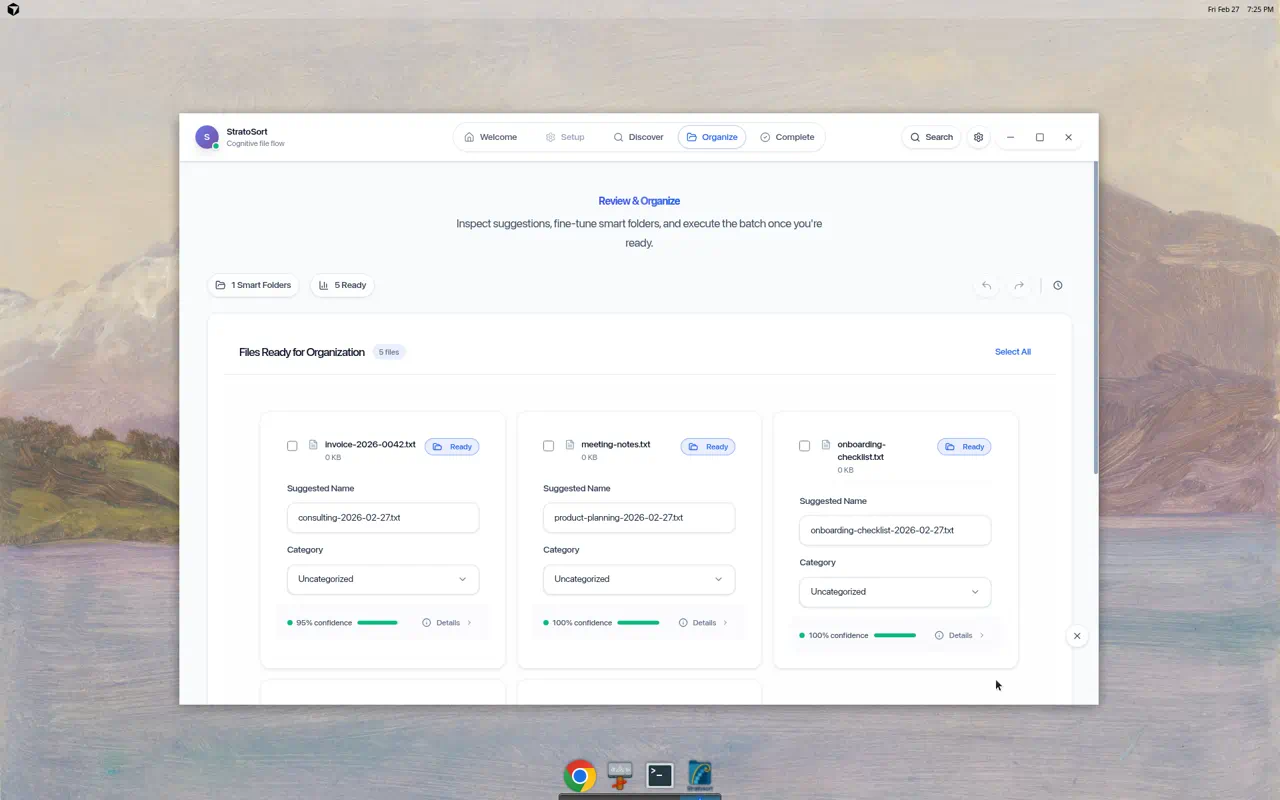Click the Select All link
Viewport: 1280px width, 800px height.
coord(1012,352)
